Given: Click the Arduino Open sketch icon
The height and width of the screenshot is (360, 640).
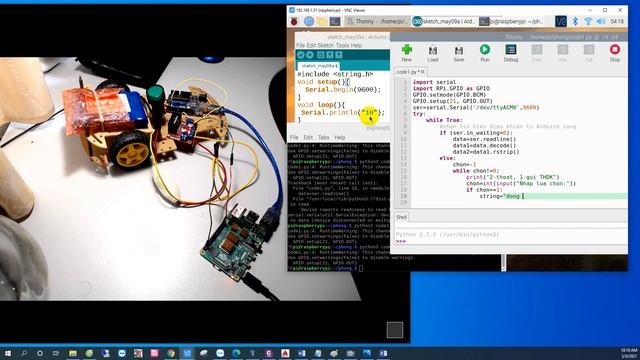Looking at the screenshot, I should 329,55.
